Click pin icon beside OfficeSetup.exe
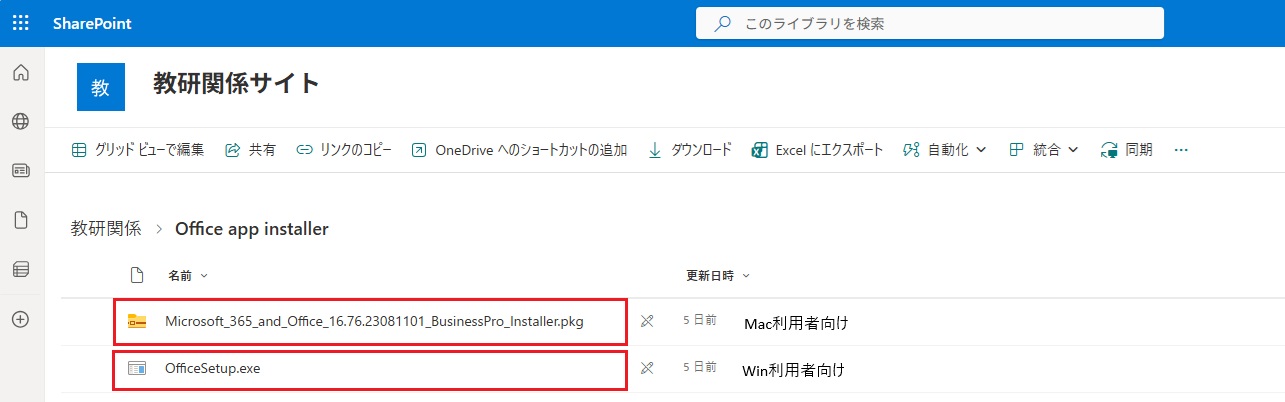The height and width of the screenshot is (402, 1285). [x=647, y=369]
